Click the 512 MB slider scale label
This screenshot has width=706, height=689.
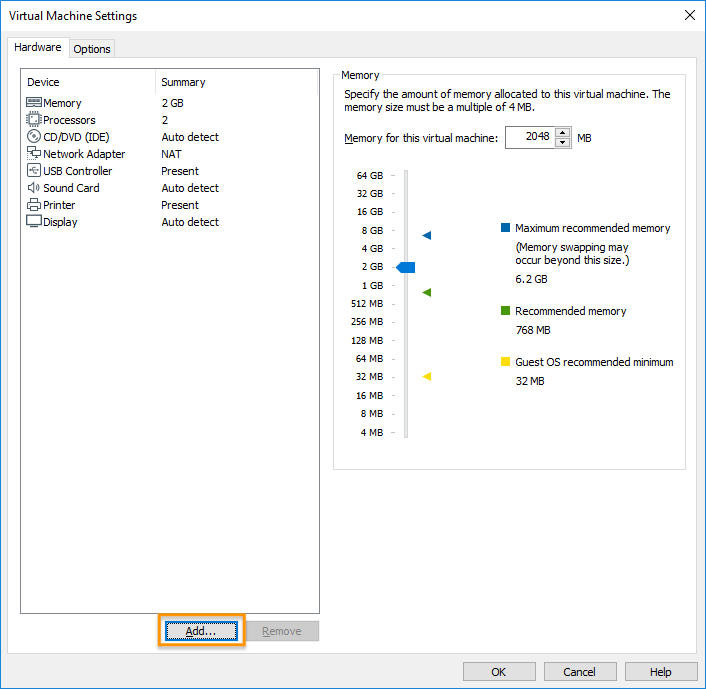coord(367,304)
